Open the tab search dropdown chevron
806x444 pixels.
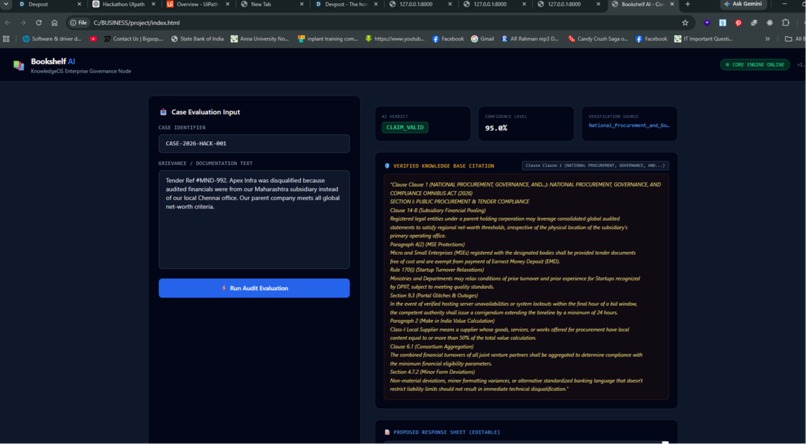point(6,4)
